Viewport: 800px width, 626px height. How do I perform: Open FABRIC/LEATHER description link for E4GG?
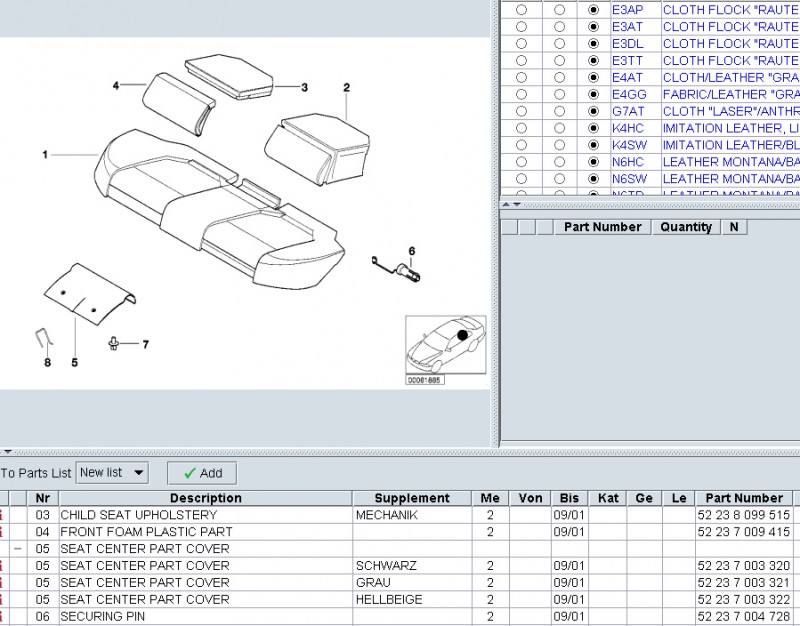pos(731,94)
